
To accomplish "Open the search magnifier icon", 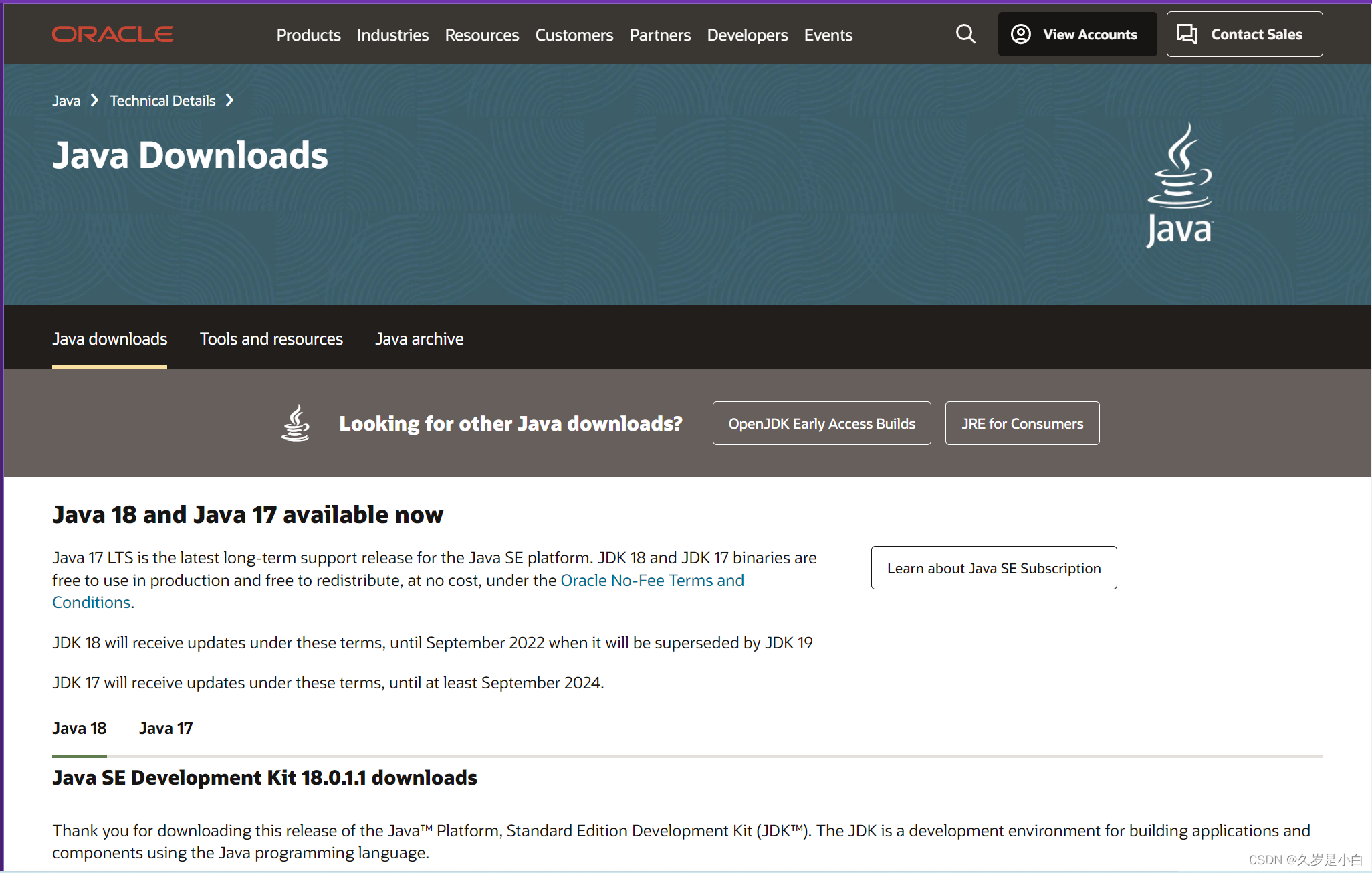I will coord(965,34).
